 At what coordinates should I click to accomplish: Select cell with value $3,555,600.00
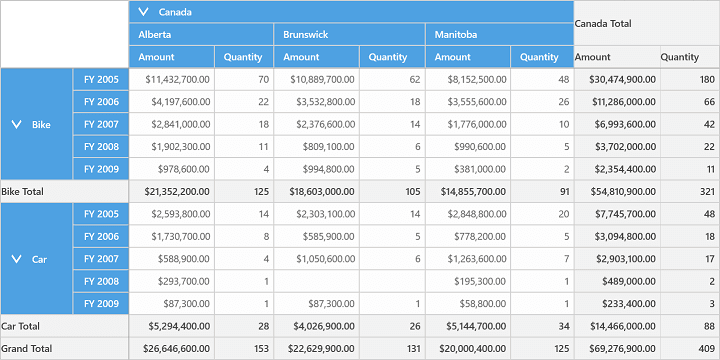pos(468,102)
